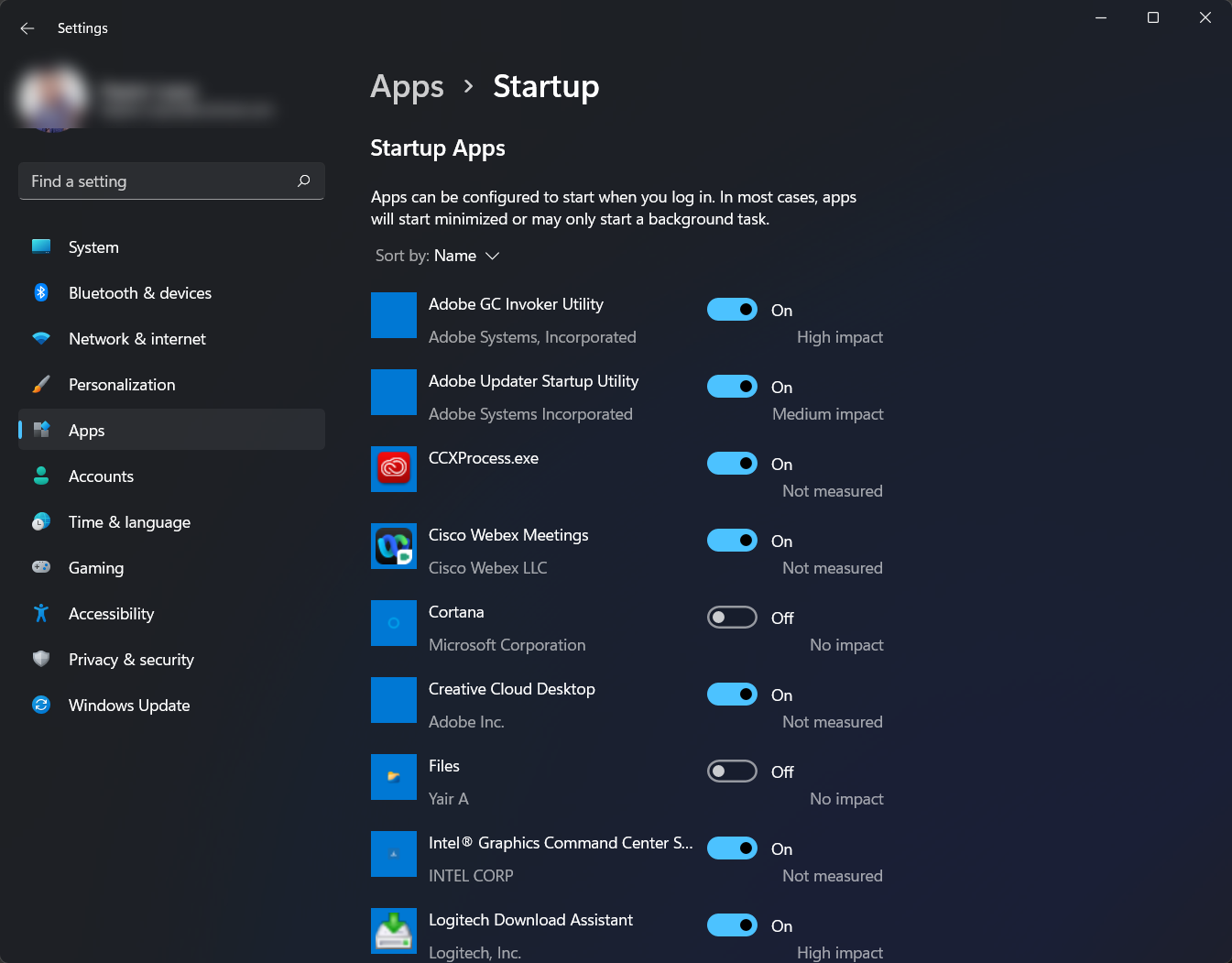1232x963 pixels.
Task: Click the Apps sidebar icon
Action: click(x=41, y=430)
